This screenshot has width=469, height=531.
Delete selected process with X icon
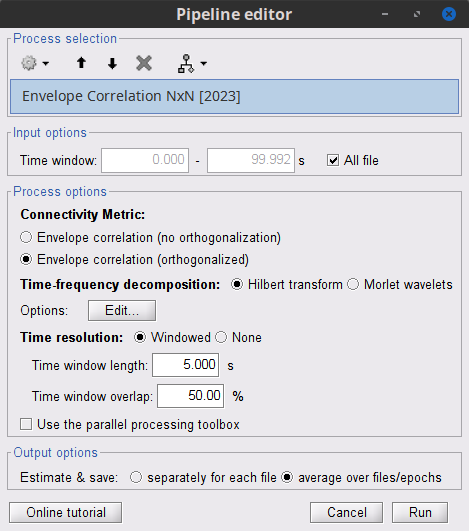click(144, 63)
